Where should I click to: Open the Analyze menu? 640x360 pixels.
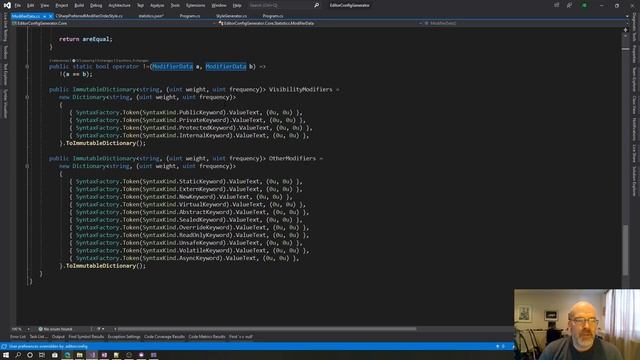(x=157, y=5)
